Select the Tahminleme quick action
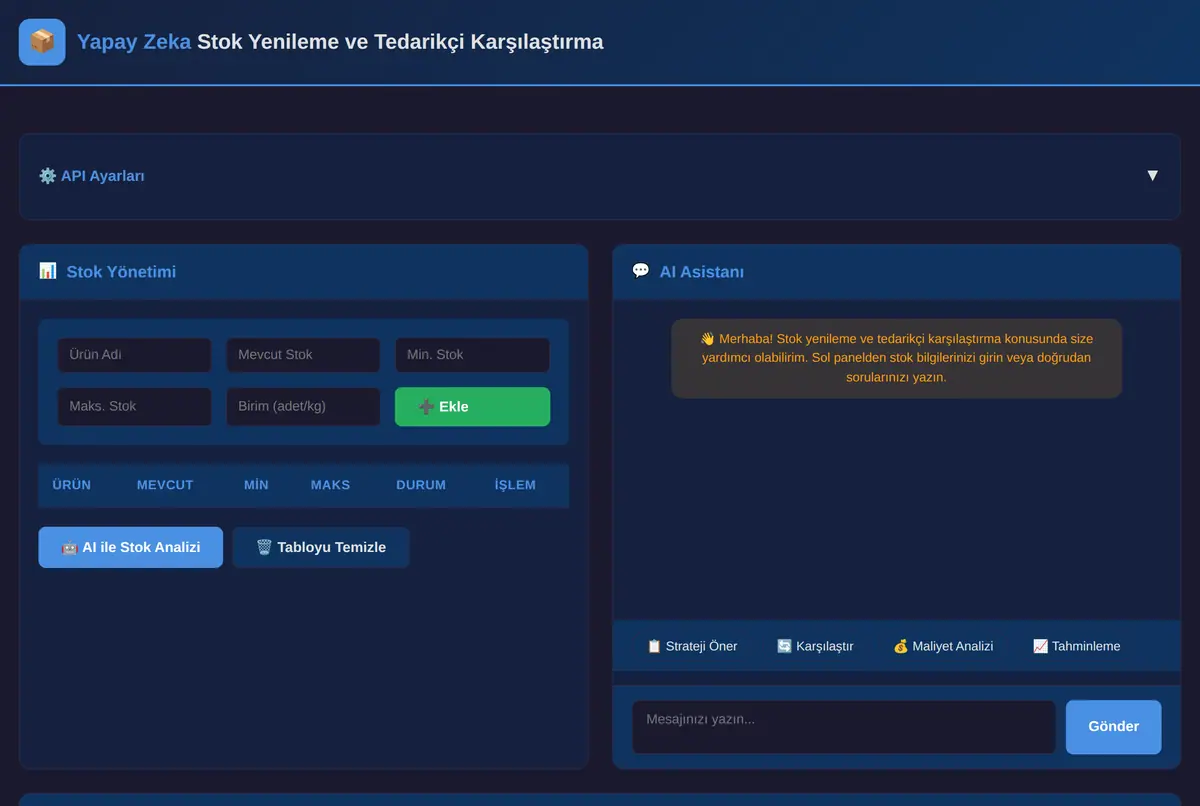1200x806 pixels. [1076, 646]
